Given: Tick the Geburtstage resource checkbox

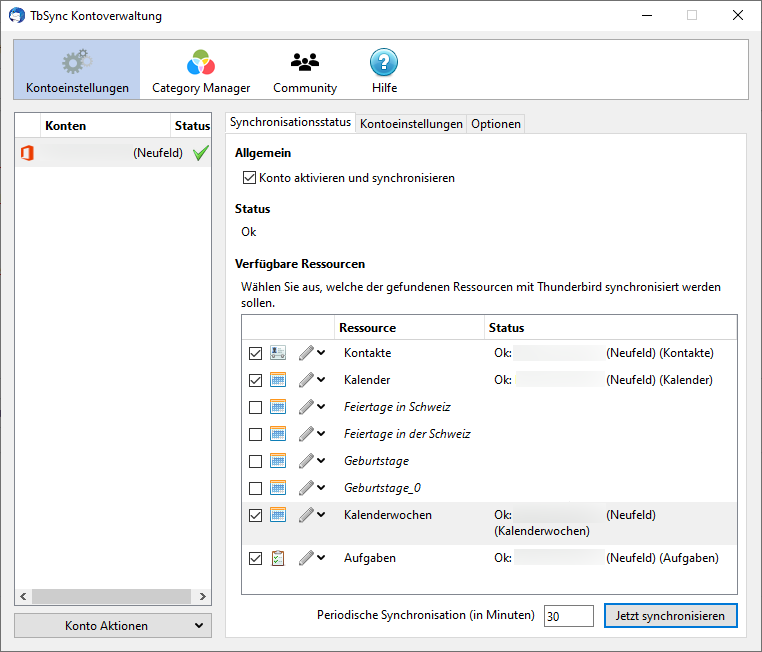Looking at the screenshot, I should (255, 461).
